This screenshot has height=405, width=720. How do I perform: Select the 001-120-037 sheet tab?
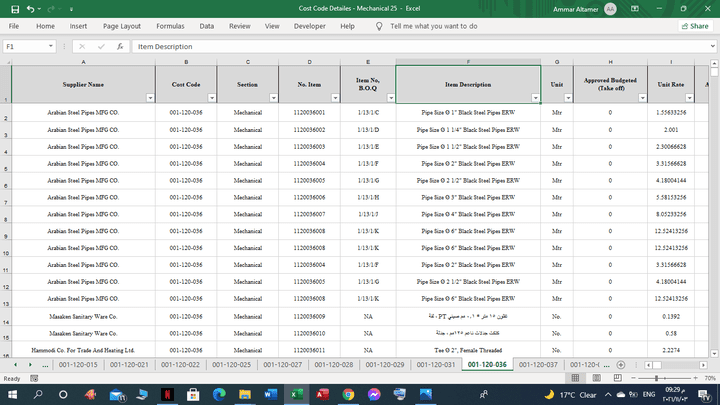click(538, 365)
